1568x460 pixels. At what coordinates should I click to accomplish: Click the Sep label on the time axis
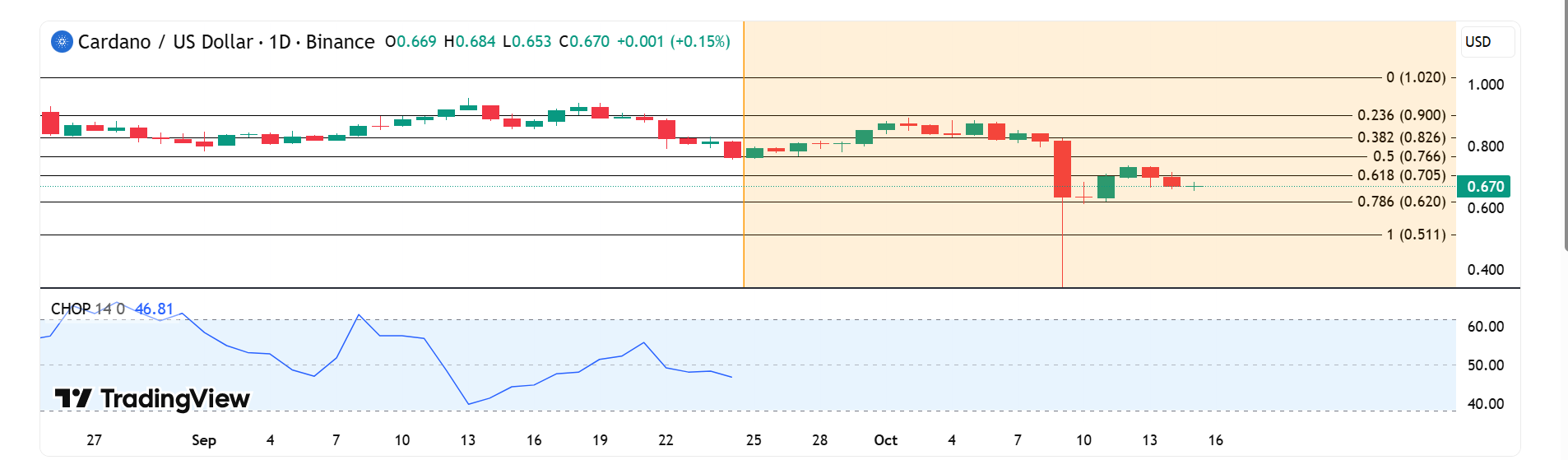click(x=203, y=440)
